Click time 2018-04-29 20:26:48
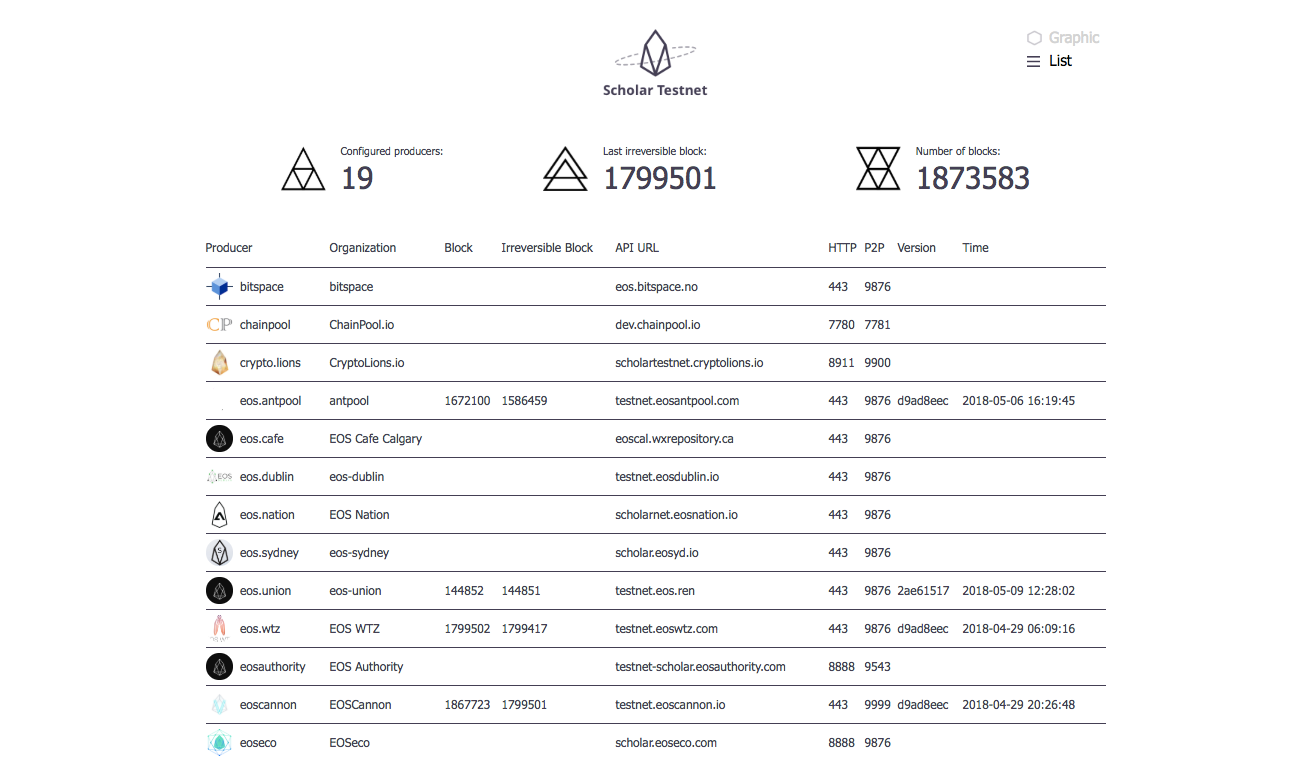This screenshot has width=1299, height=761. click(x=1018, y=705)
